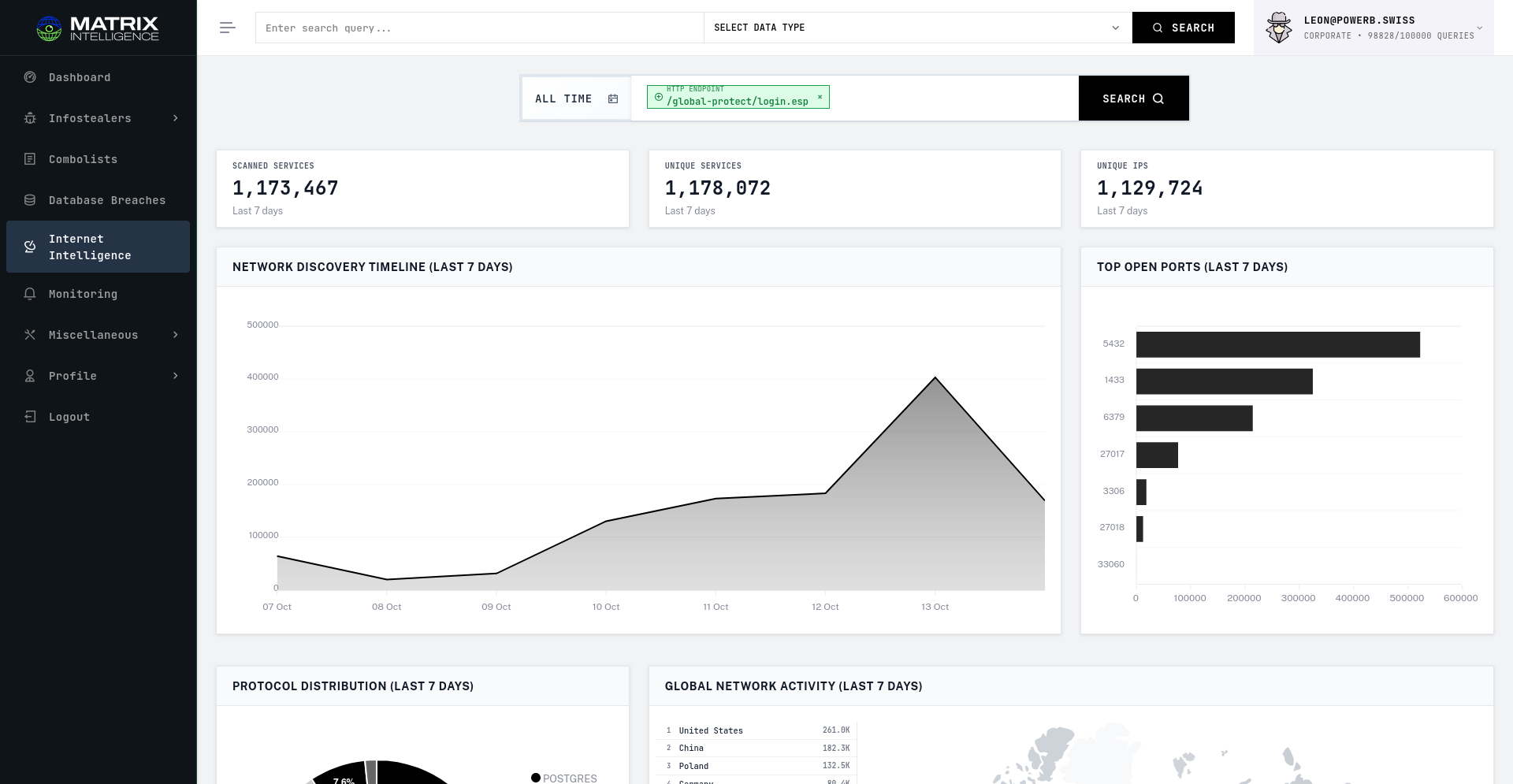Click the Database Breaches database icon
This screenshot has width=1513, height=784.
(30, 200)
